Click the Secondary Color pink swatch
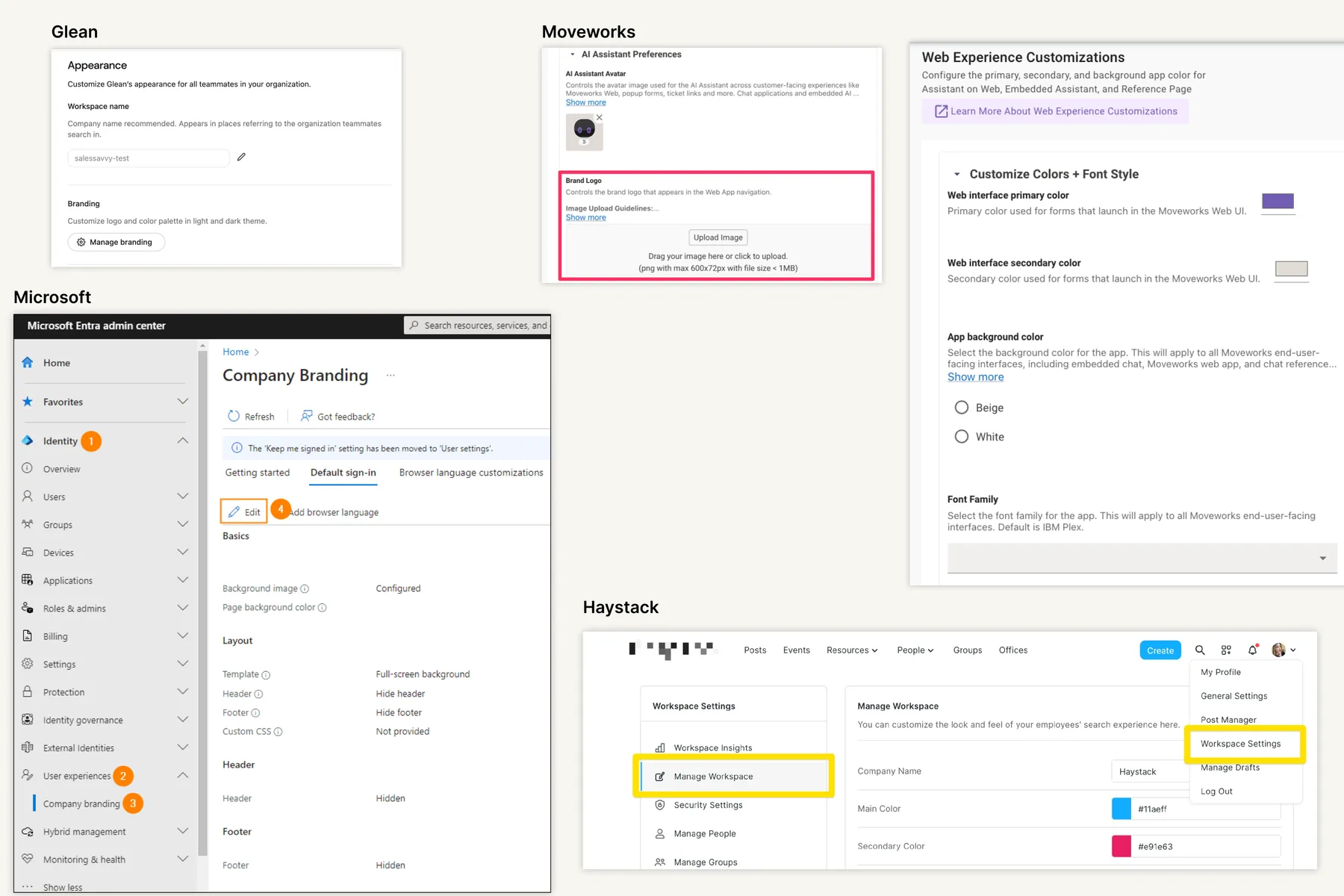The height and width of the screenshot is (896, 1344). tap(1121, 846)
